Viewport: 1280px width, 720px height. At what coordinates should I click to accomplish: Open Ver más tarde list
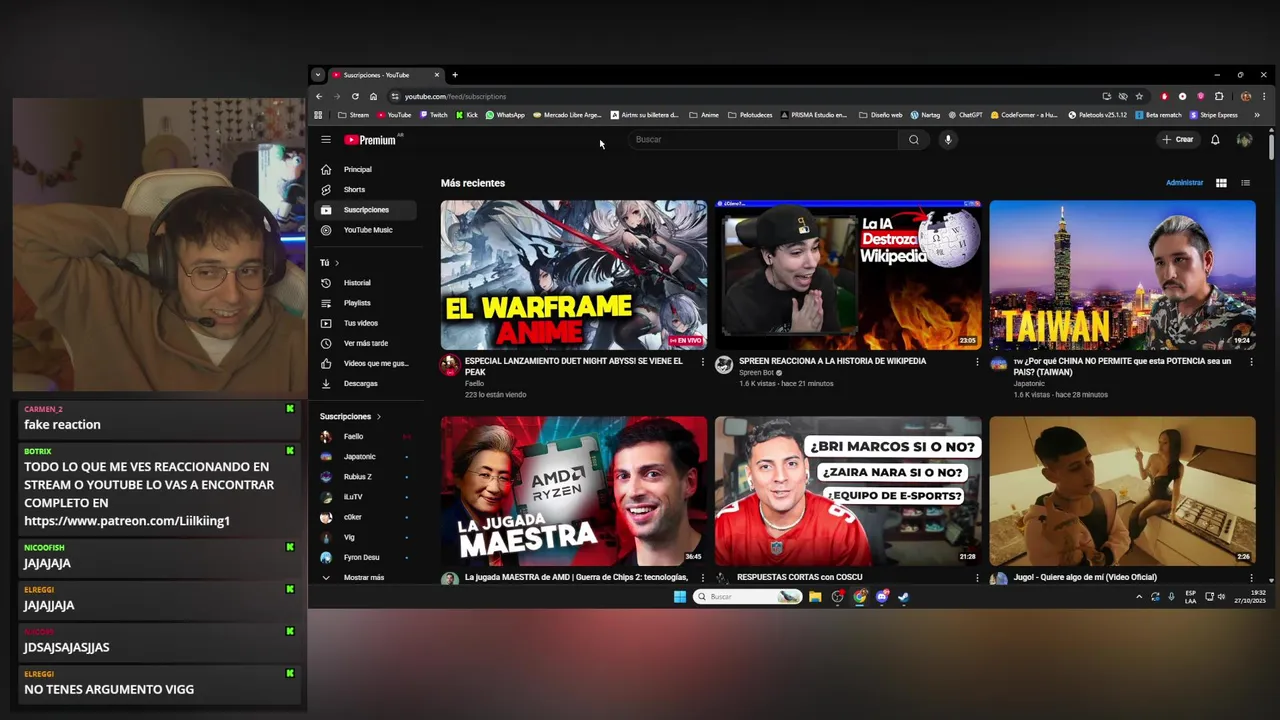coord(366,343)
